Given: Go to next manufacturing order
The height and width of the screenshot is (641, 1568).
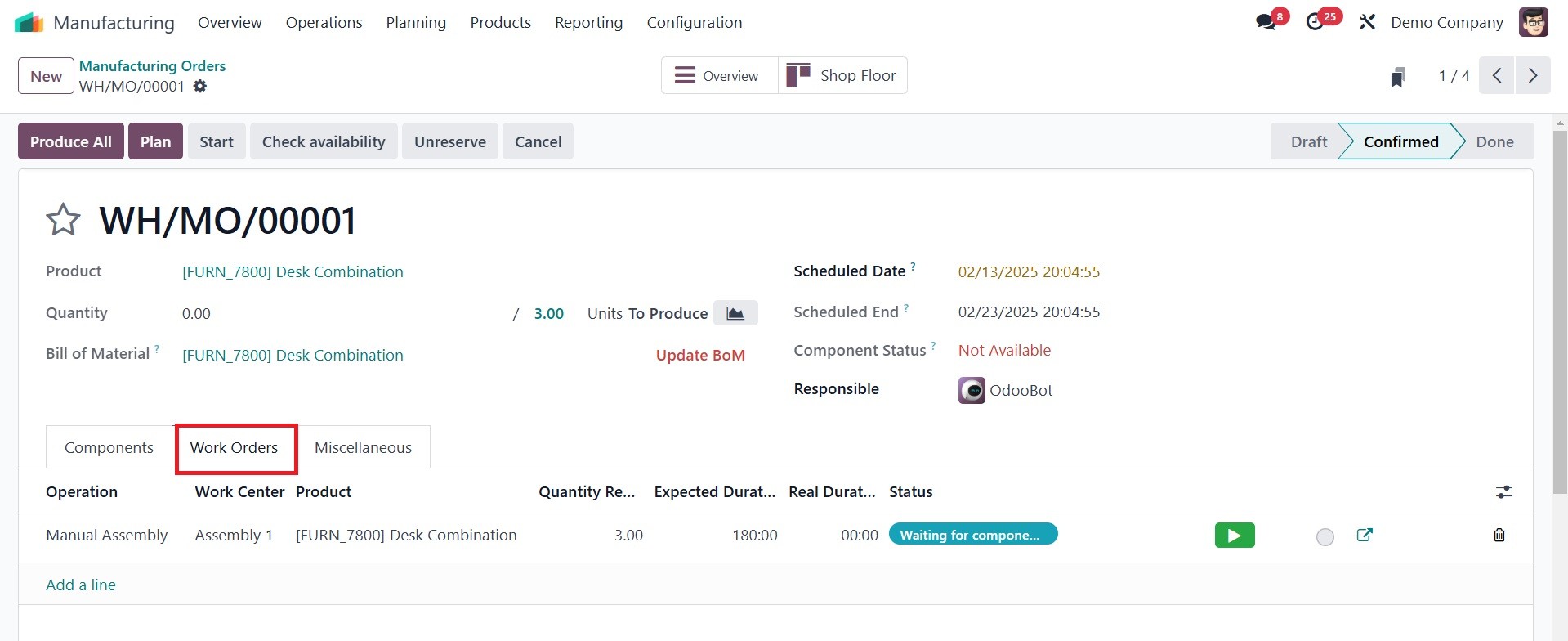Looking at the screenshot, I should [1533, 76].
